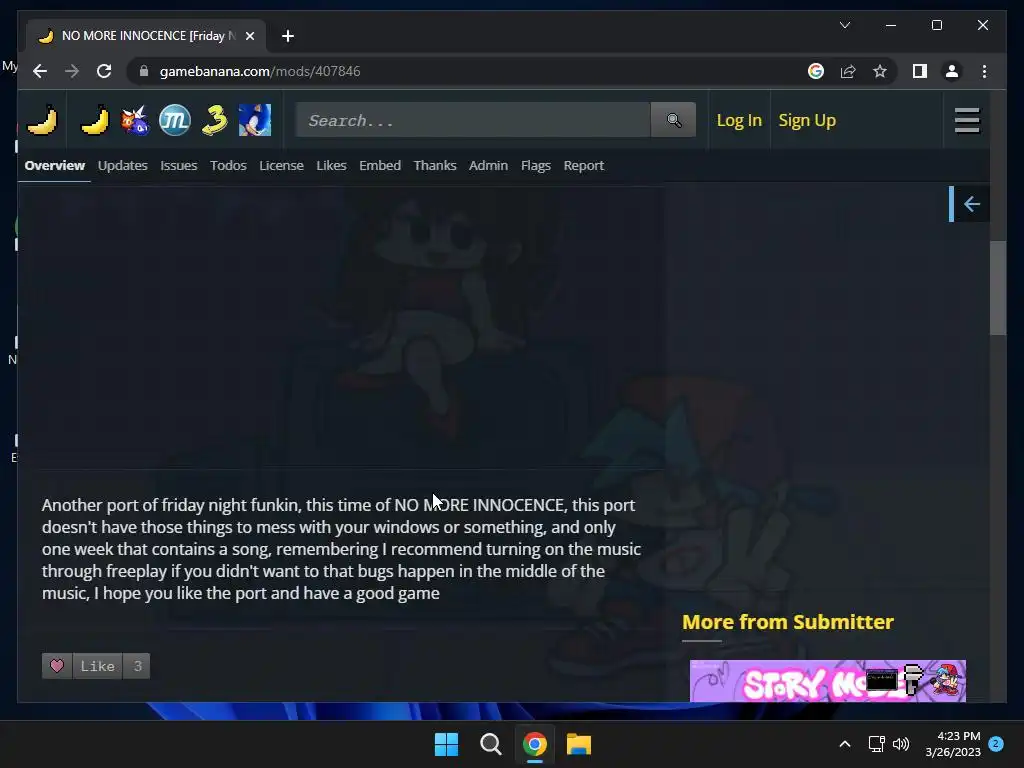The image size is (1024, 768).
Task: Open notification center badge
Action: [995, 744]
